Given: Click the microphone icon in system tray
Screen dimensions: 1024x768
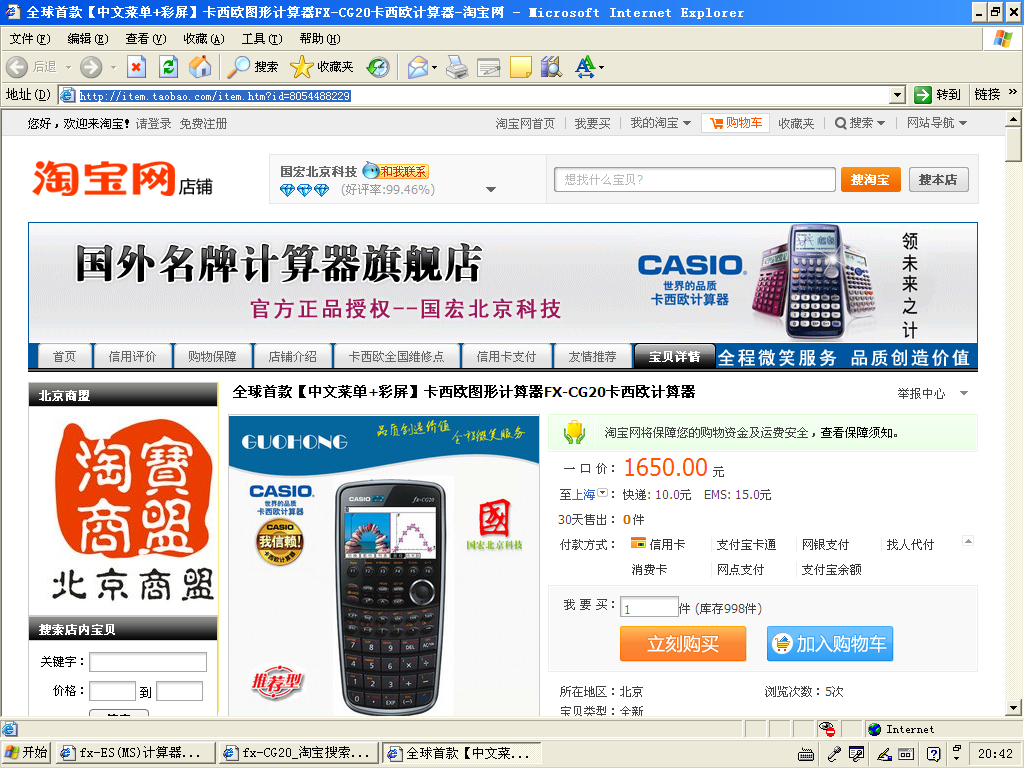Looking at the screenshot, I should (834, 754).
